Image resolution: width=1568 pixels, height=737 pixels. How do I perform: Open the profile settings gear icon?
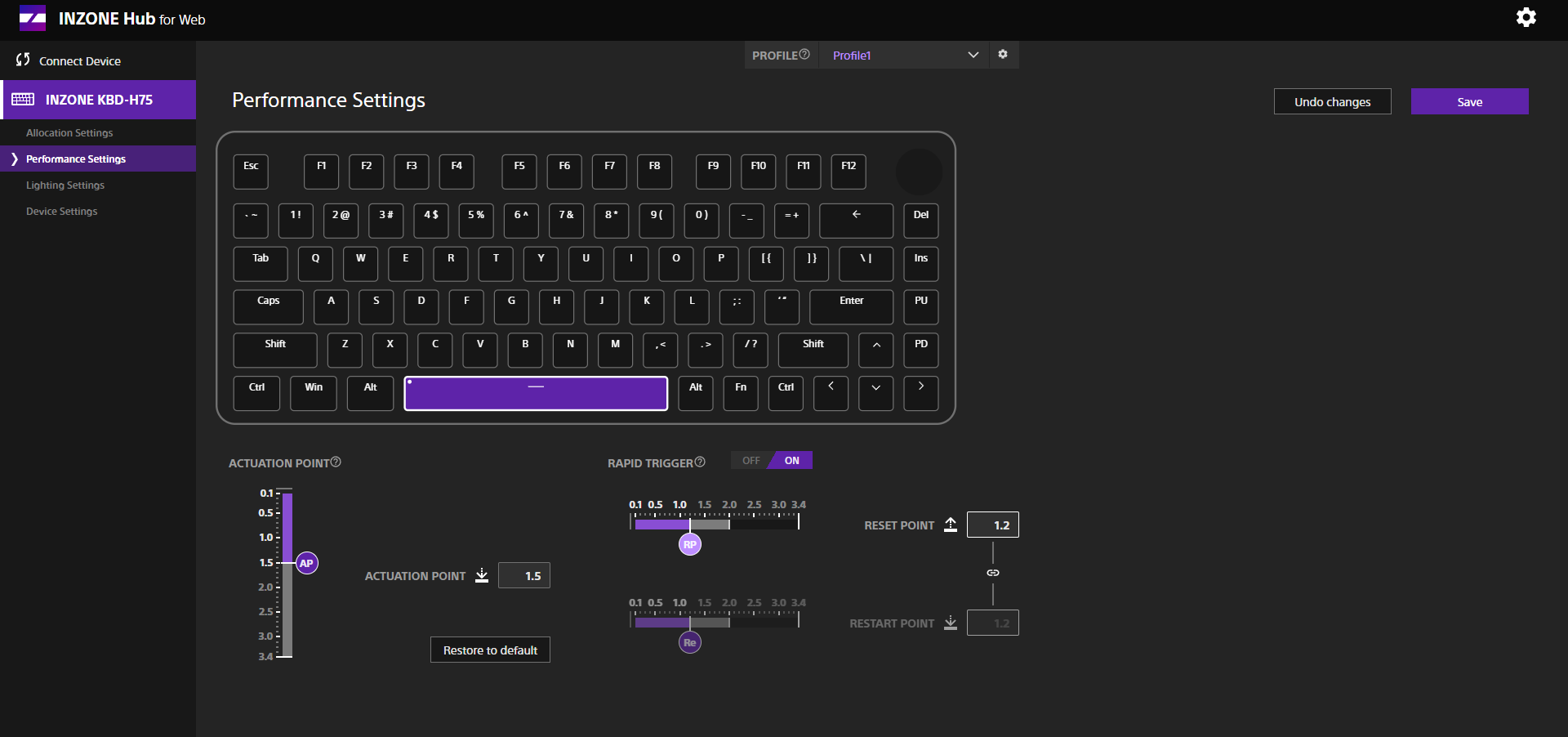click(1003, 55)
